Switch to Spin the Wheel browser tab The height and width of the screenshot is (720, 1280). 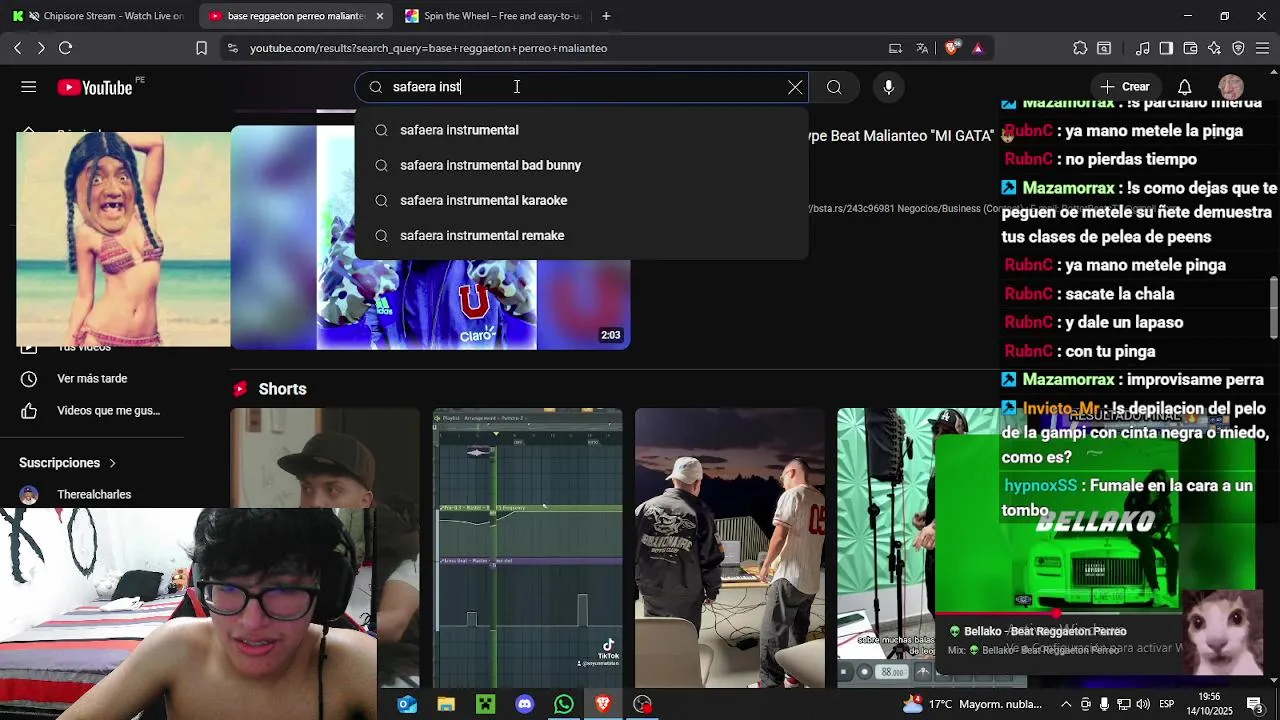pos(492,16)
